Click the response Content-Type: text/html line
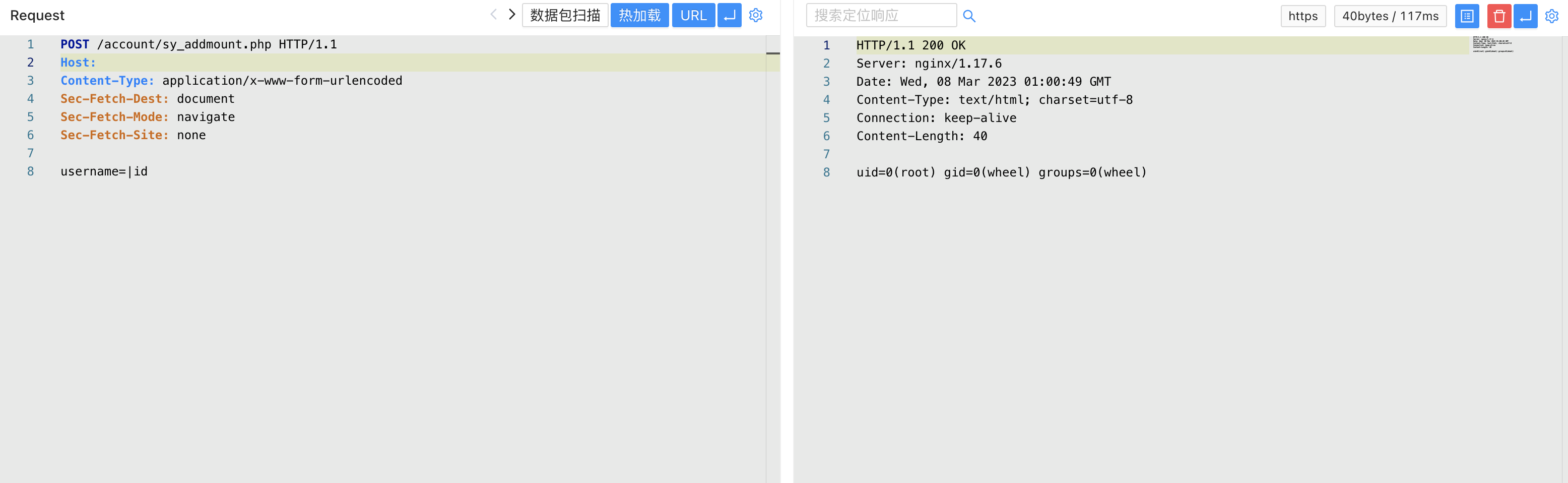The height and width of the screenshot is (483, 1568). coord(995,100)
